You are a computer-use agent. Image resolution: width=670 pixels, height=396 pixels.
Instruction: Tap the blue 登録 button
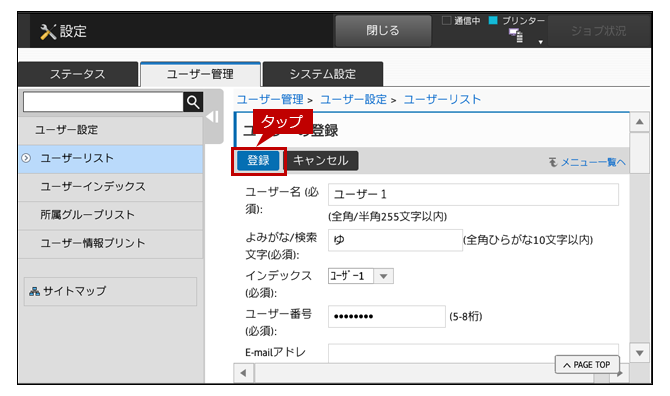259,161
